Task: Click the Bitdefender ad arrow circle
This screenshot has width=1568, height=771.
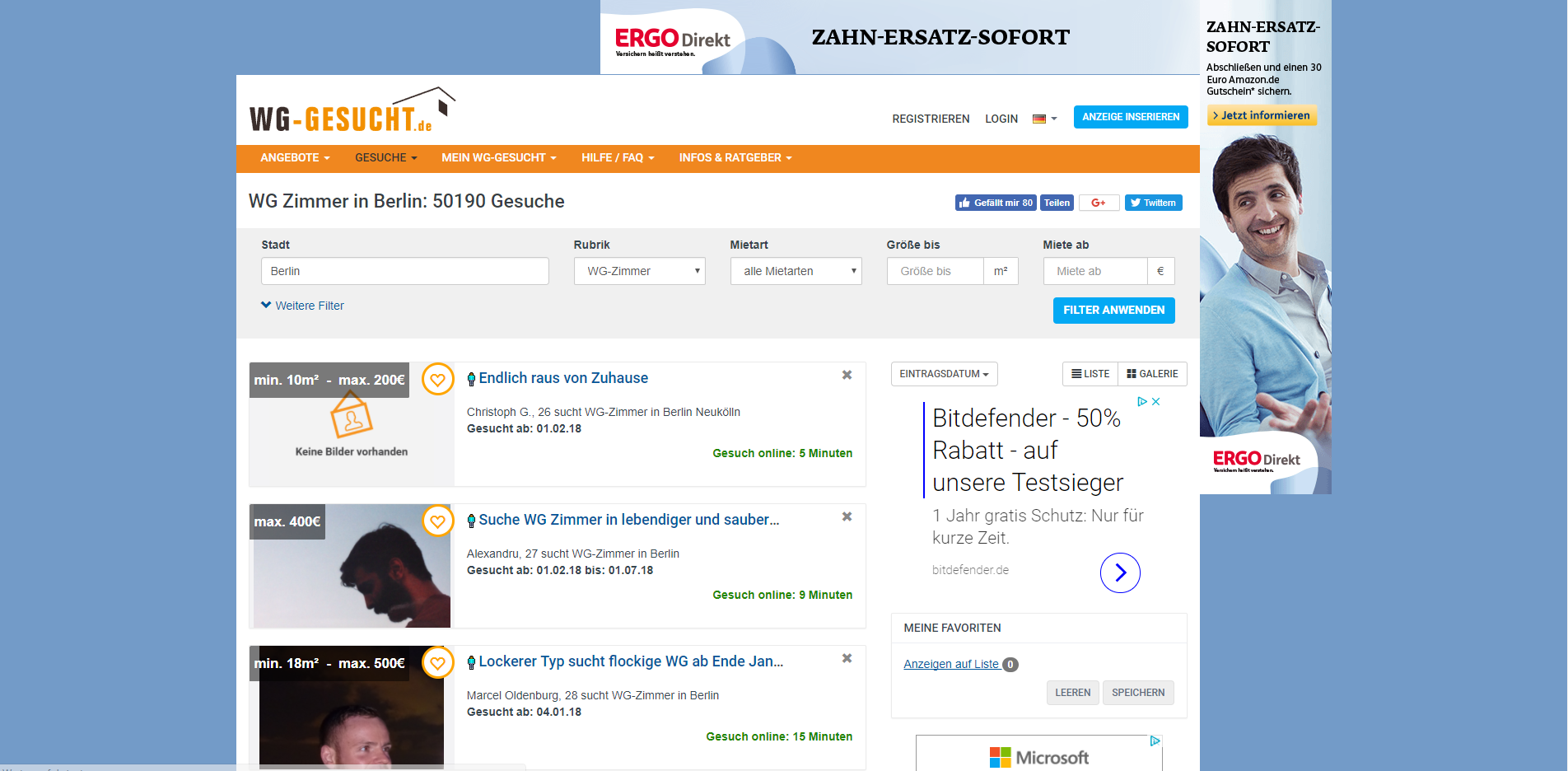Action: (1120, 572)
